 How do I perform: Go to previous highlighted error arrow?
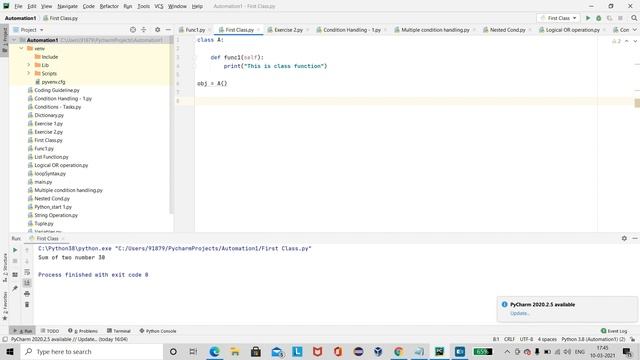coord(627,41)
